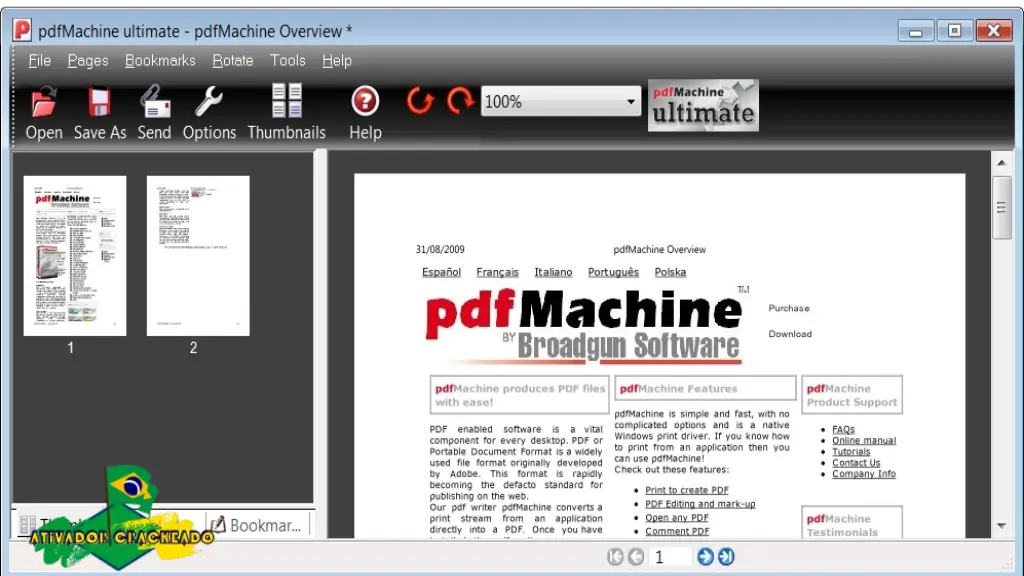1024x576 pixels.
Task: Click the scroll up arrow of document
Action: tap(1001, 163)
